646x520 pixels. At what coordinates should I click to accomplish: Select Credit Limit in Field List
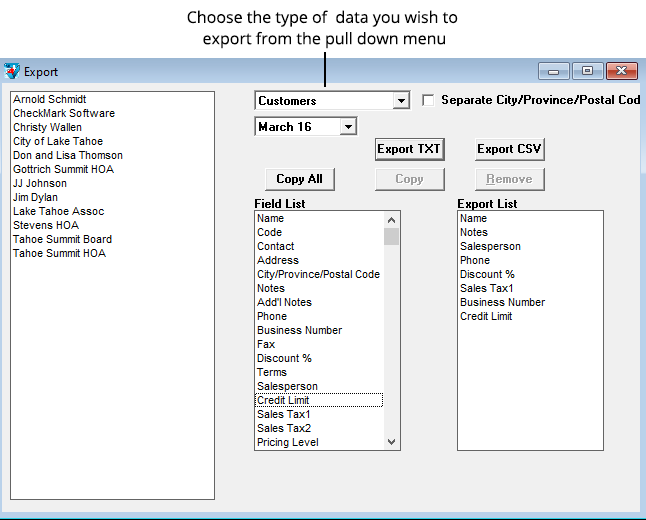coord(283,400)
